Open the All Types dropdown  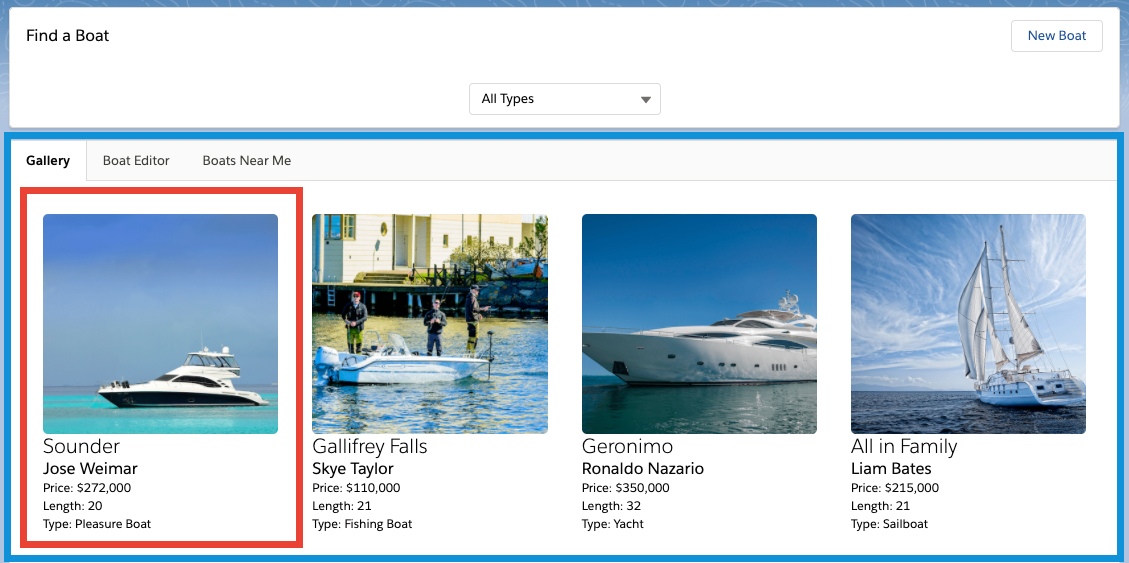pyautogui.click(x=564, y=99)
